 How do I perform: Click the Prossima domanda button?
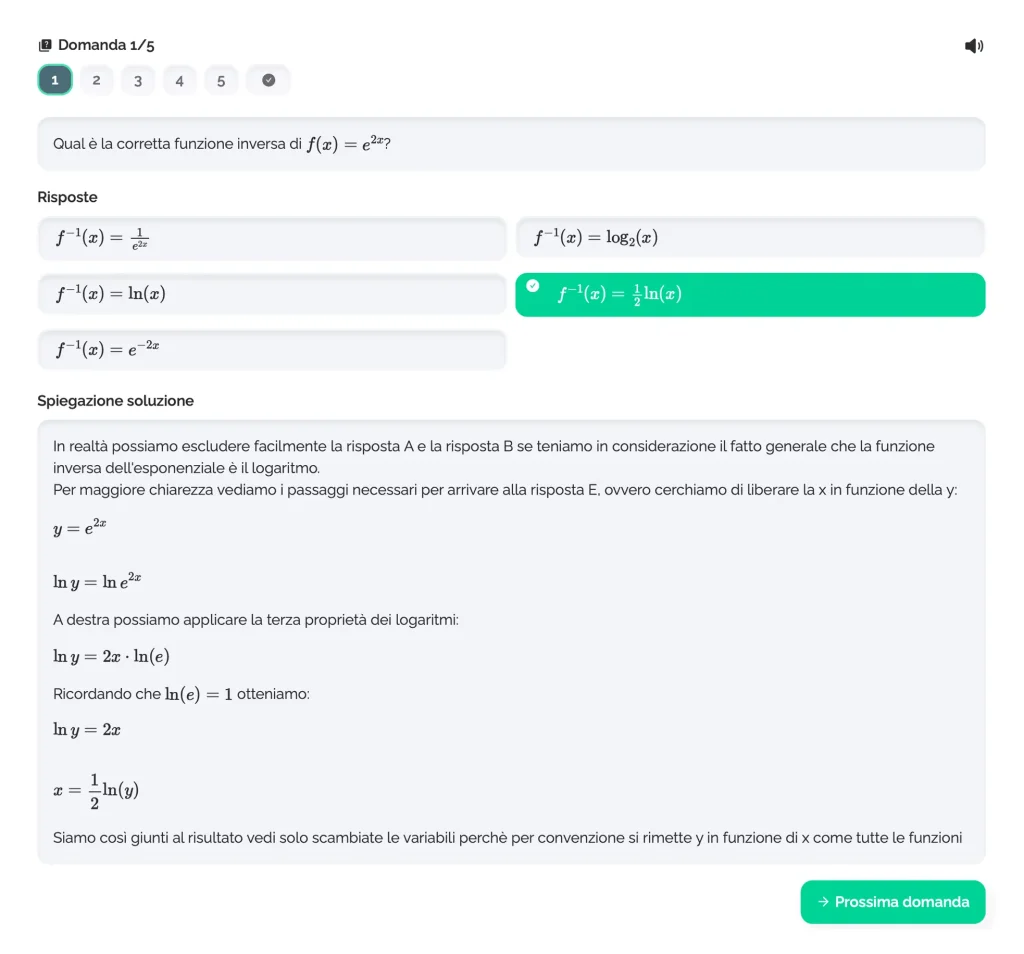[893, 902]
